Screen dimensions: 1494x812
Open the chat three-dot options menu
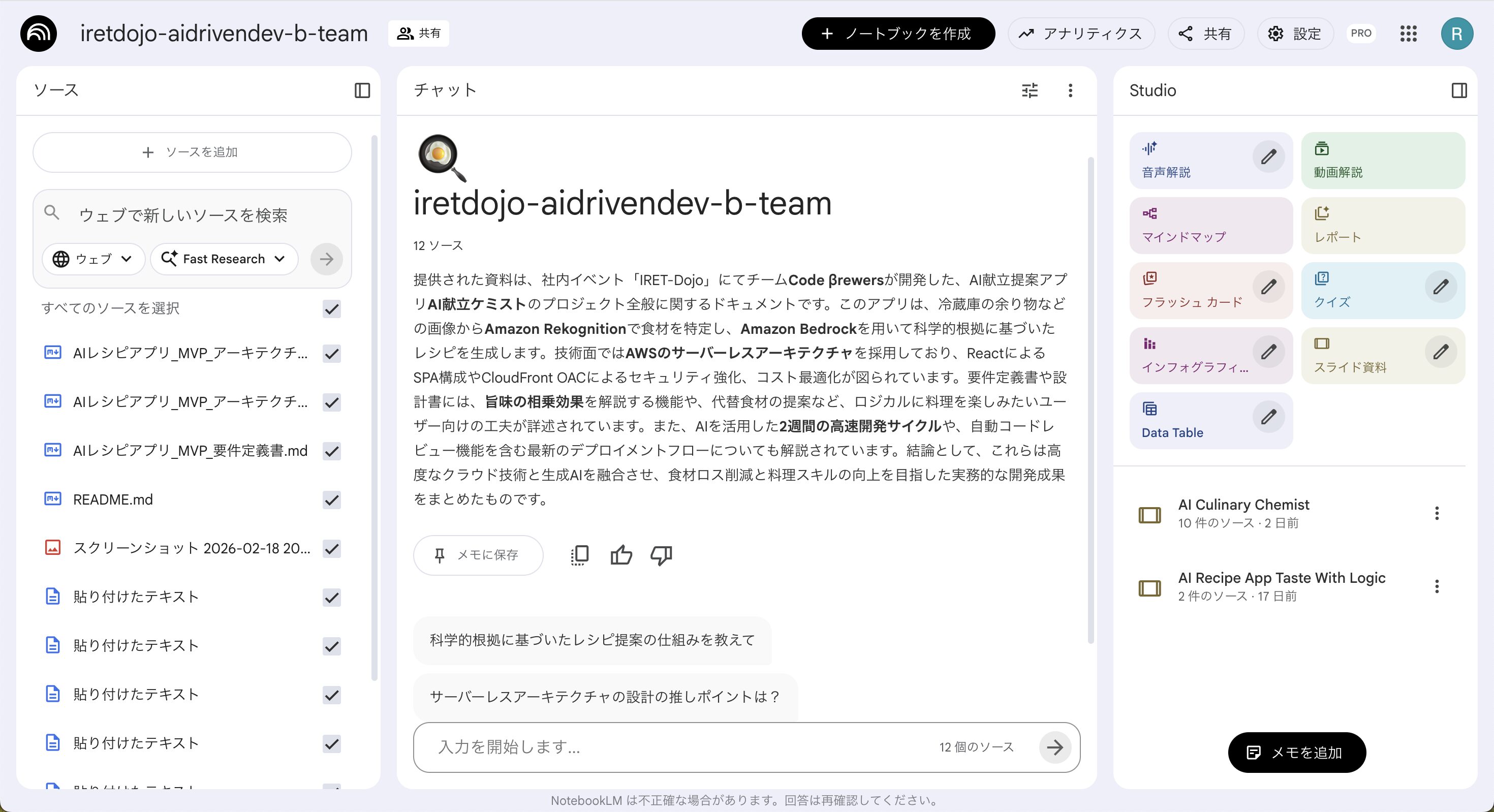(x=1070, y=90)
